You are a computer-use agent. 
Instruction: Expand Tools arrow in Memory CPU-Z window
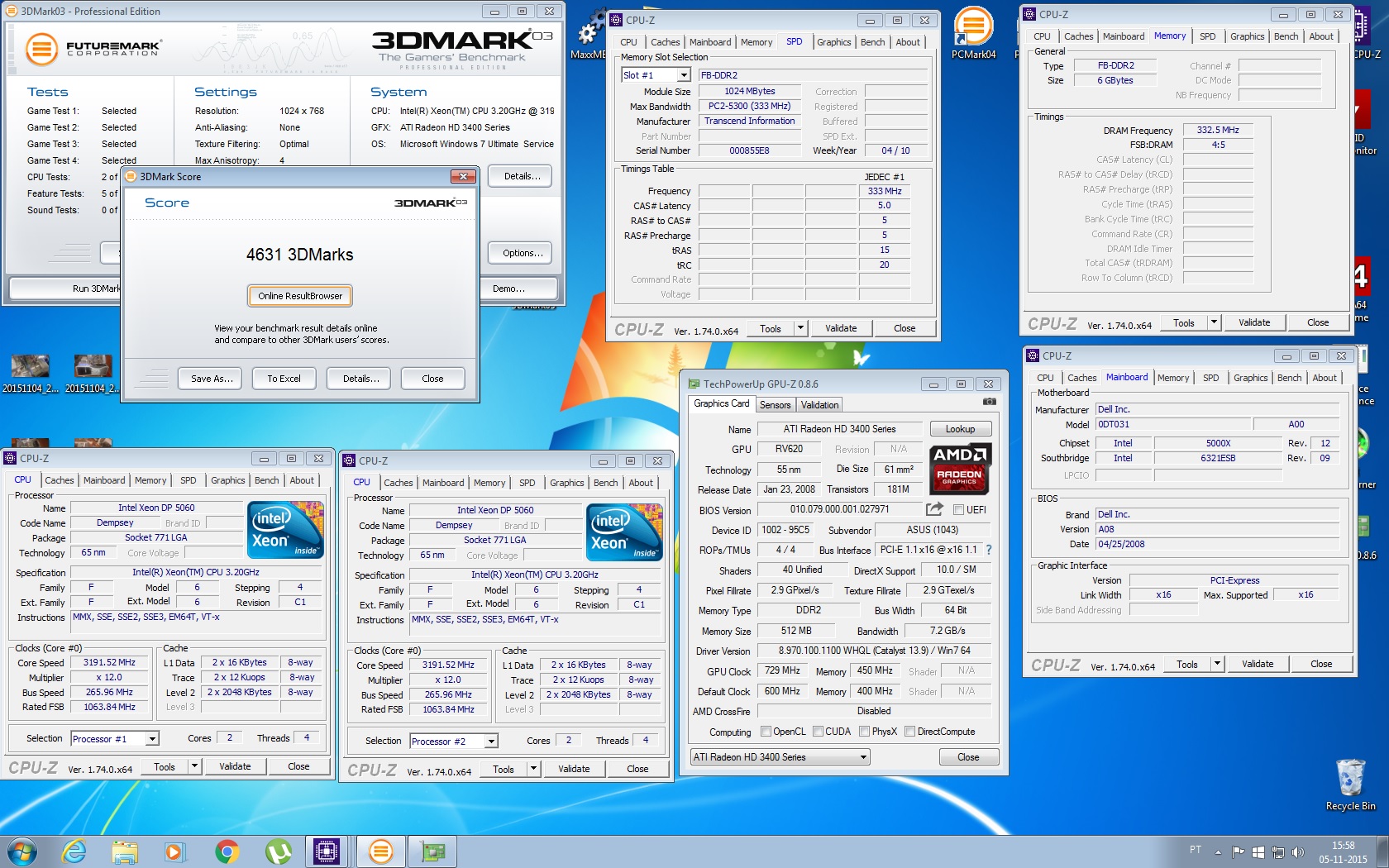[x=1214, y=322]
